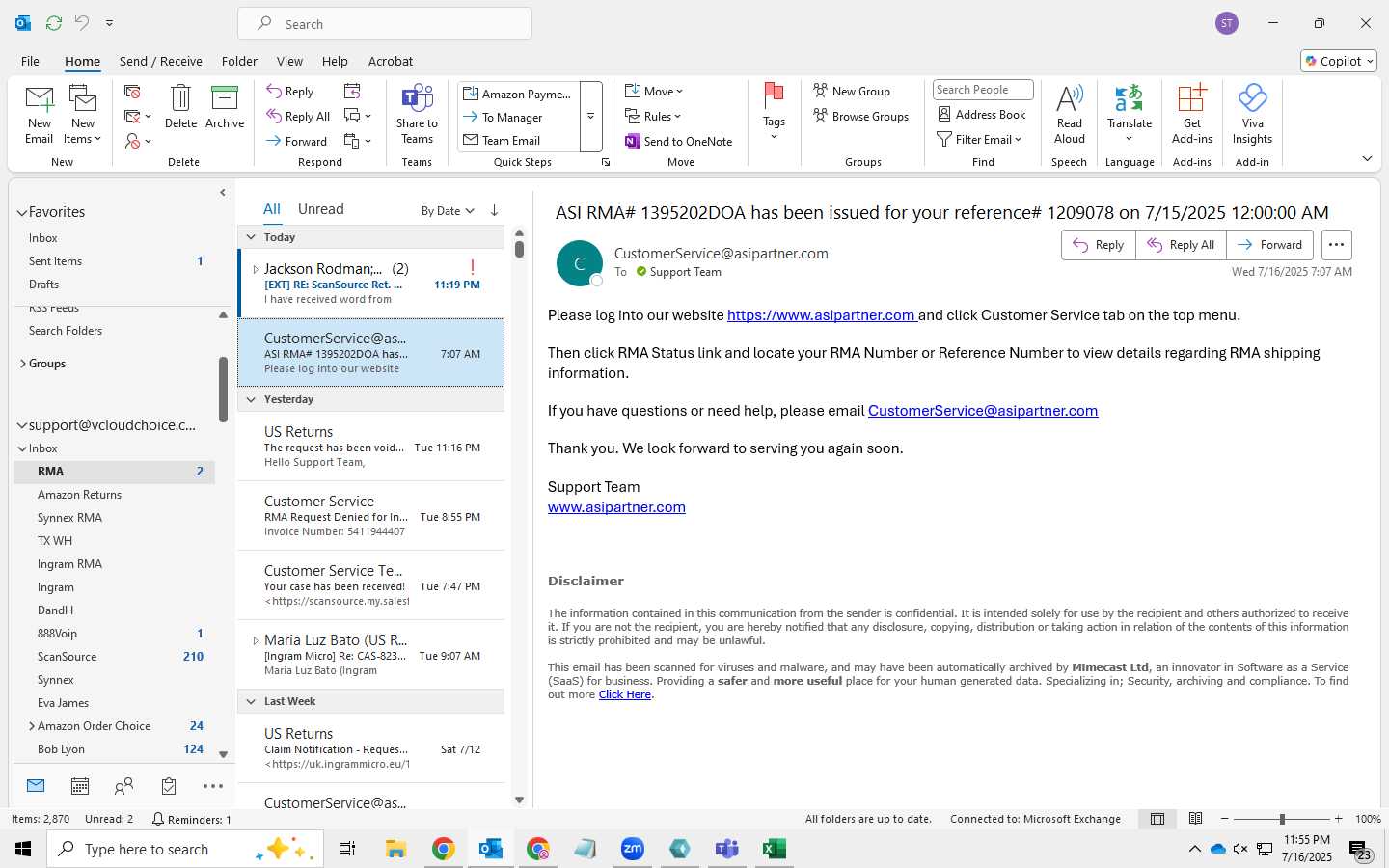Show only Unread messages
1389x868 pixels.
320,209
